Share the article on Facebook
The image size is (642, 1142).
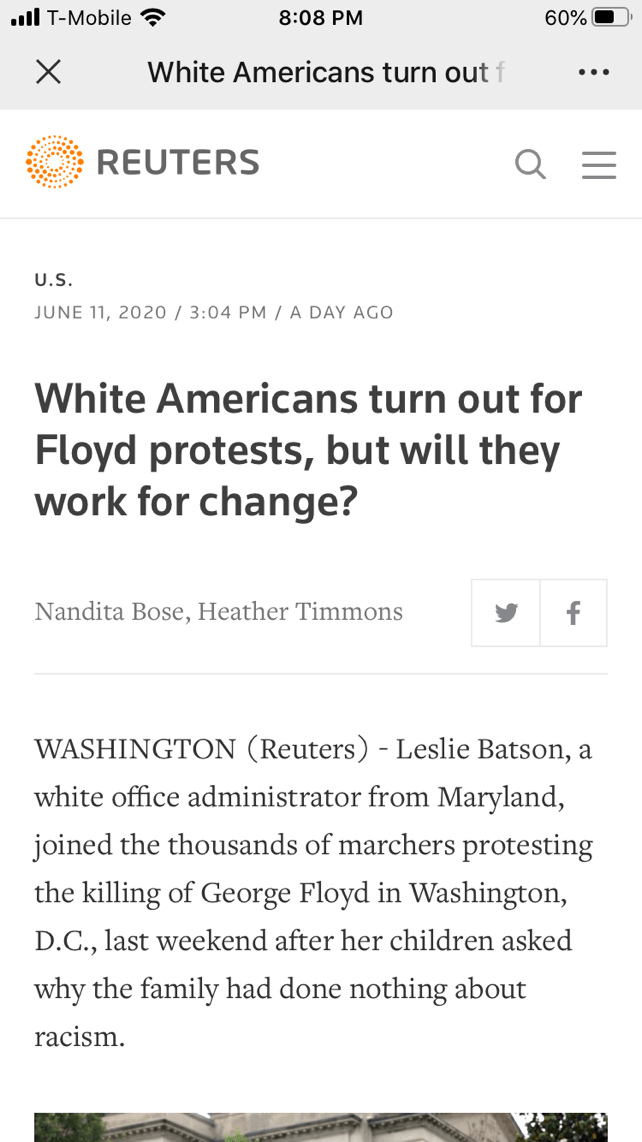[573, 612]
